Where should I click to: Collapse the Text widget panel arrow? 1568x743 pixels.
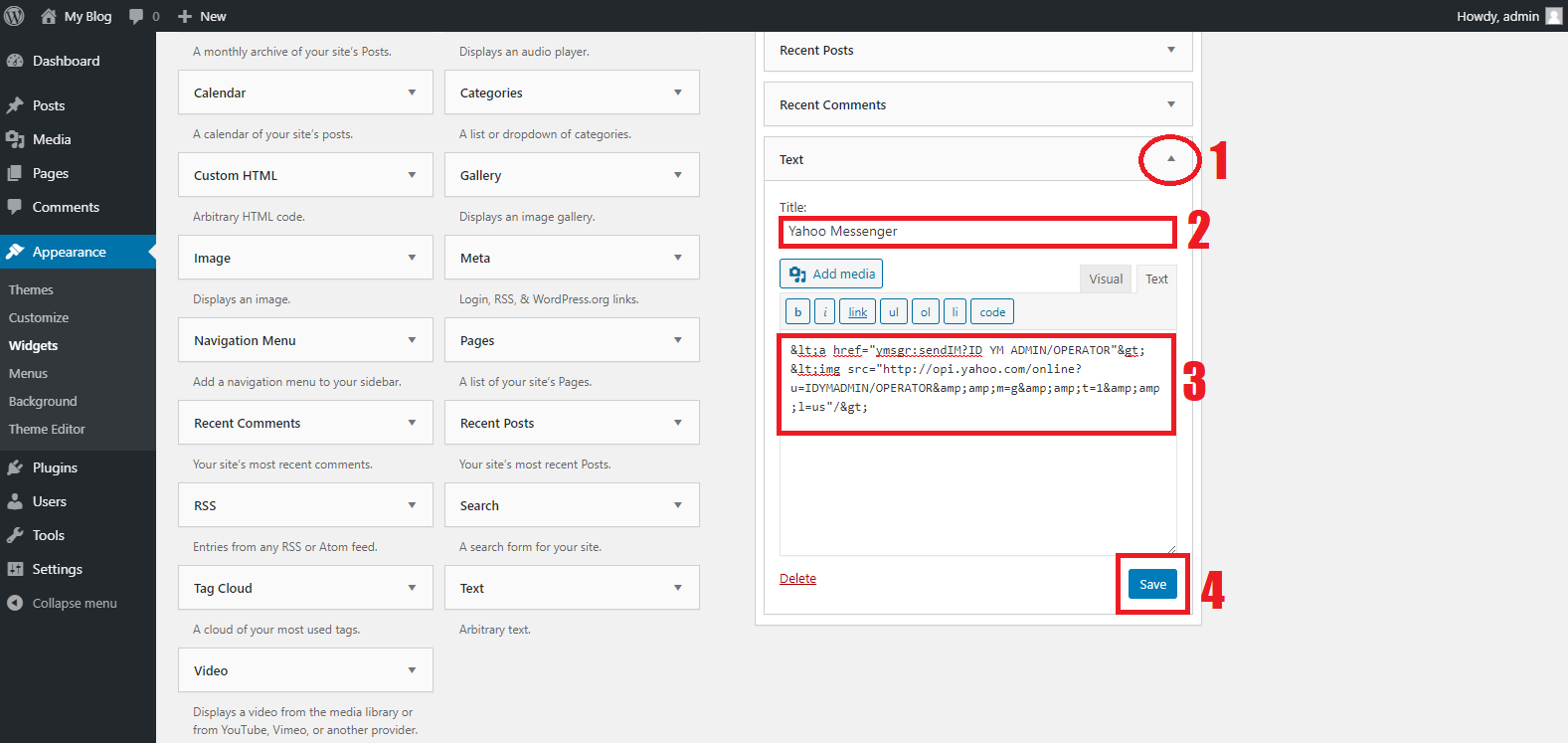(x=1170, y=159)
